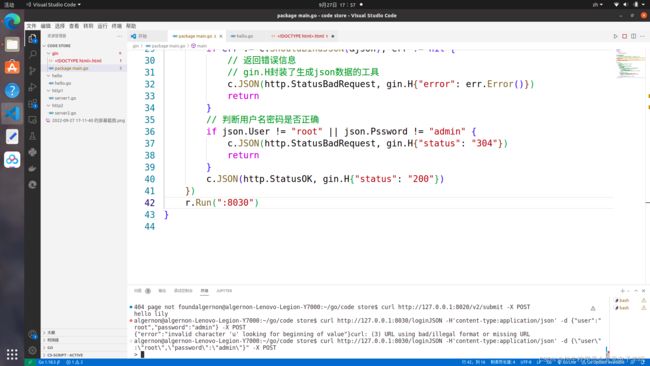Screen dimensions: 650x366
Task: Open the Remote Explorer view
Action: (32, 120)
